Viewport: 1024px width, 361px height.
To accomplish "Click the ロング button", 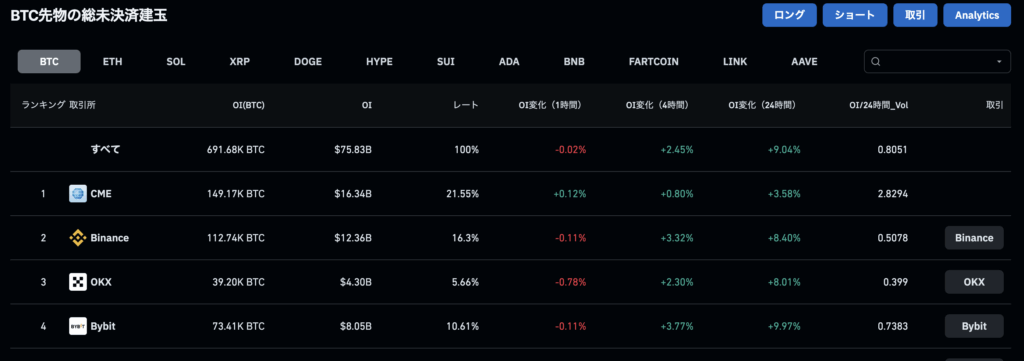I will 790,15.
